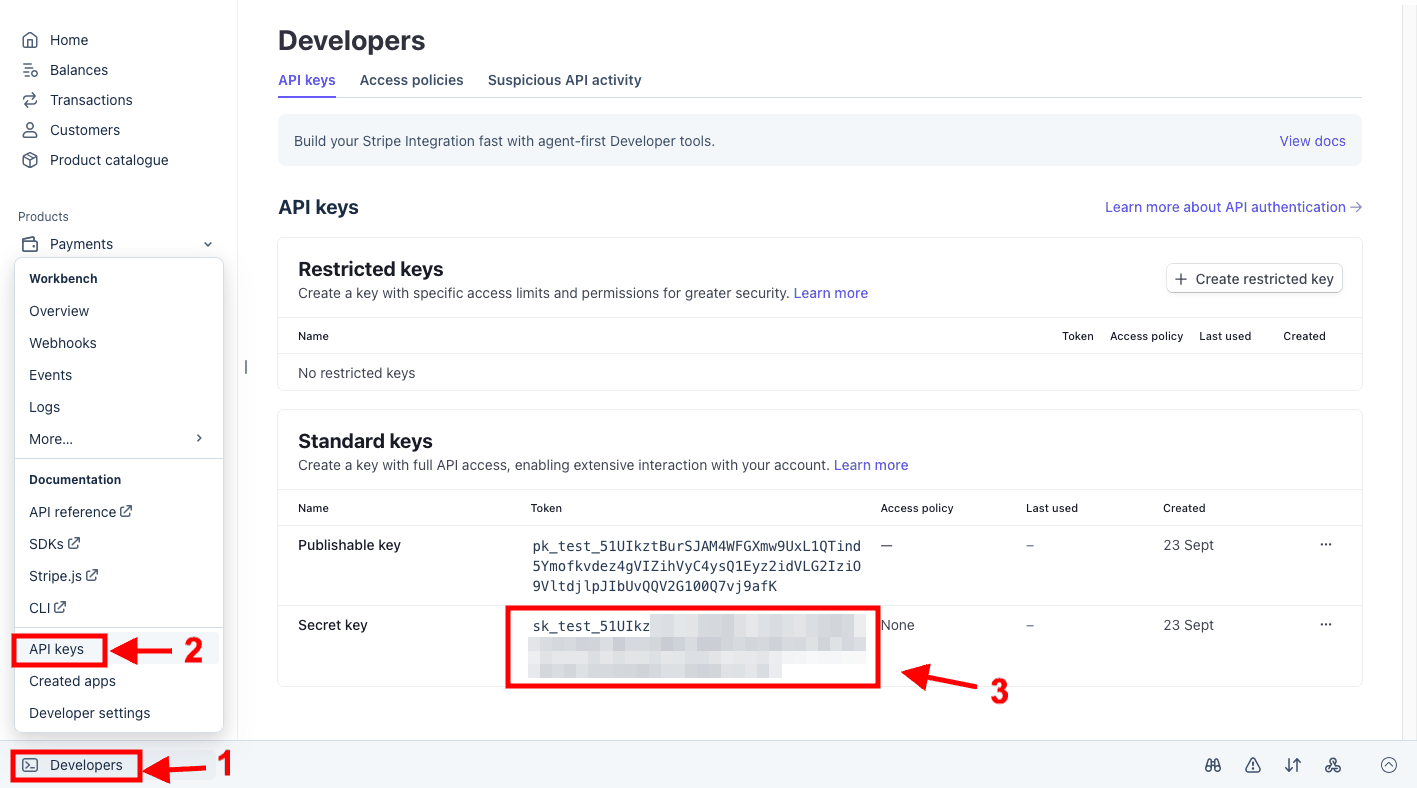This screenshot has width=1417, height=788.
Task: Click the up-down arrows icon in bottom bar
Action: [1293, 765]
